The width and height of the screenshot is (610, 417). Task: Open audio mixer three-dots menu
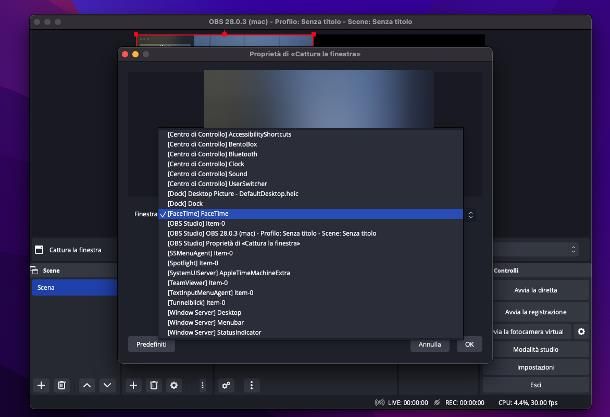click(x=252, y=385)
